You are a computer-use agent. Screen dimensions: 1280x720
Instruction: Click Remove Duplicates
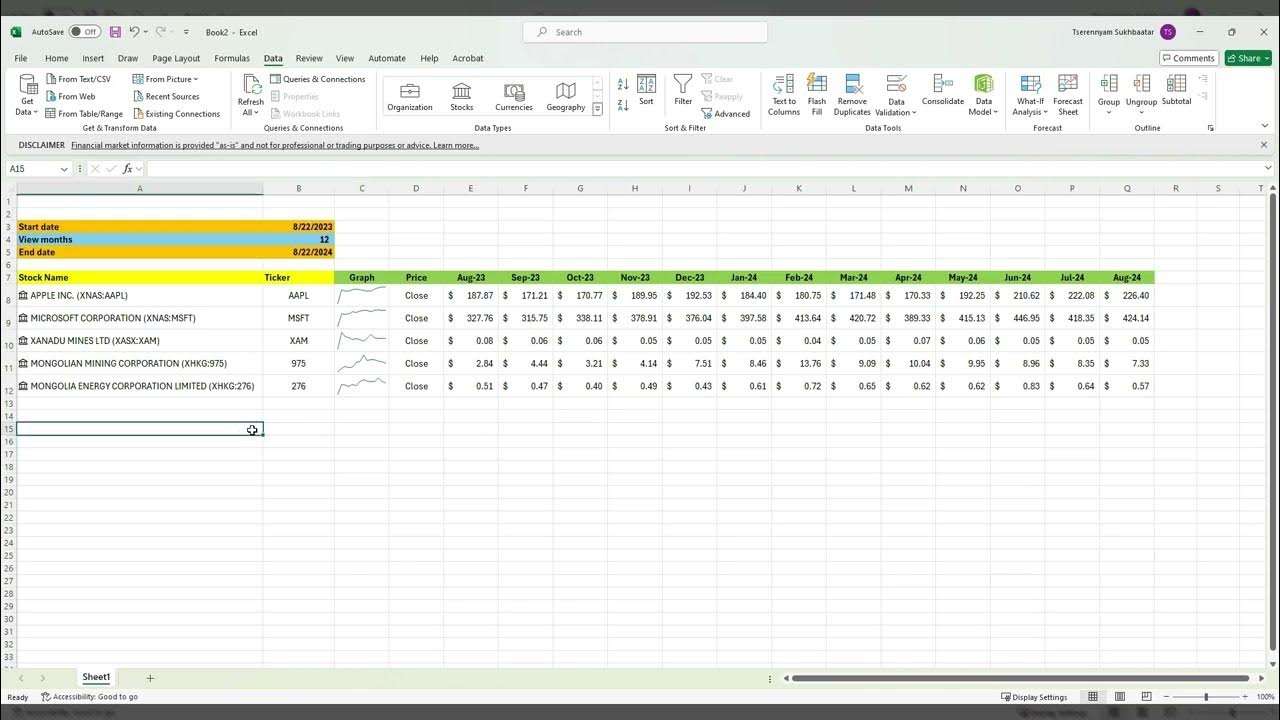pyautogui.click(x=852, y=95)
